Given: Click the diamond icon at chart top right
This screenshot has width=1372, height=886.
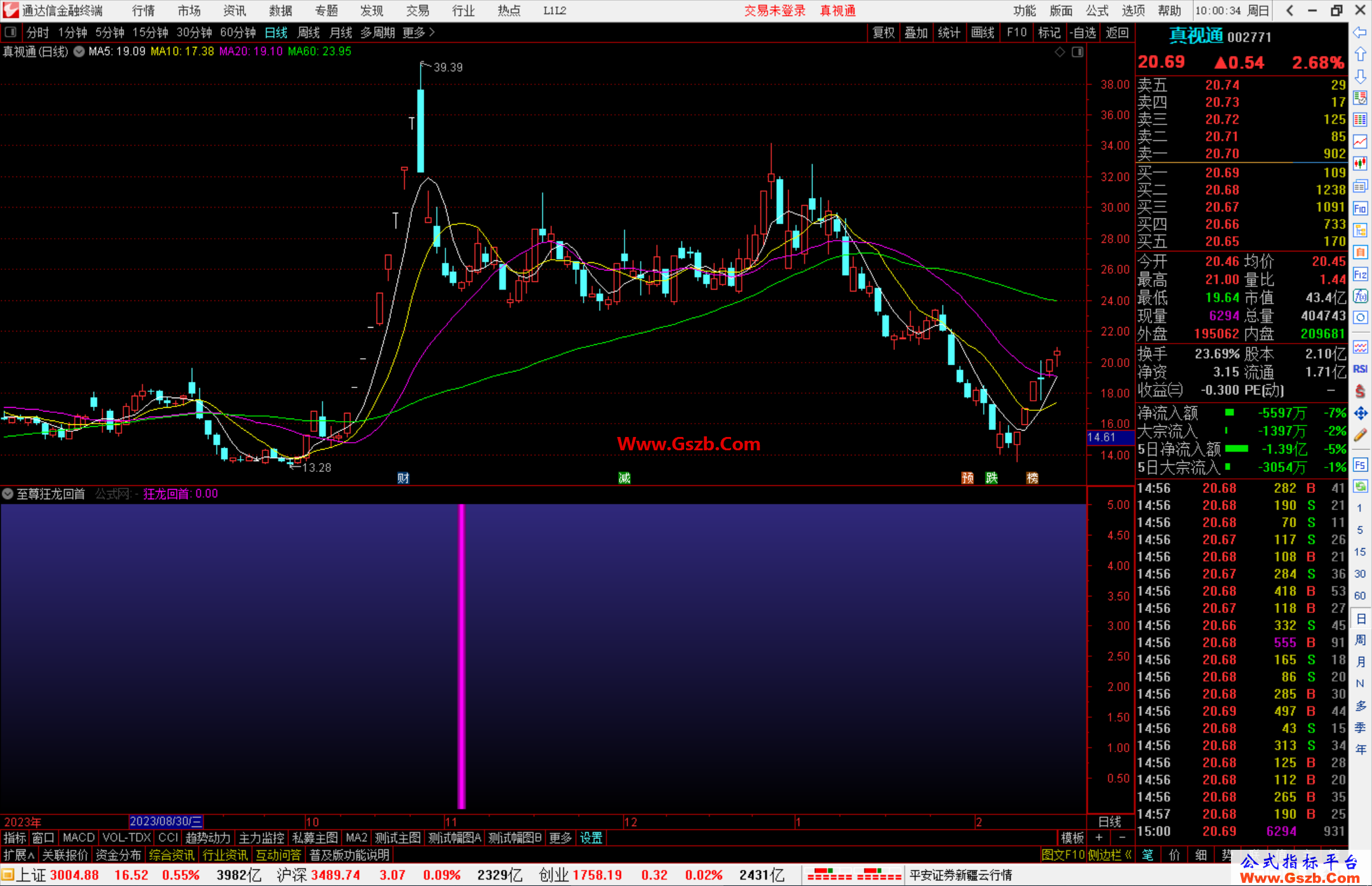Looking at the screenshot, I should coord(1059,52).
